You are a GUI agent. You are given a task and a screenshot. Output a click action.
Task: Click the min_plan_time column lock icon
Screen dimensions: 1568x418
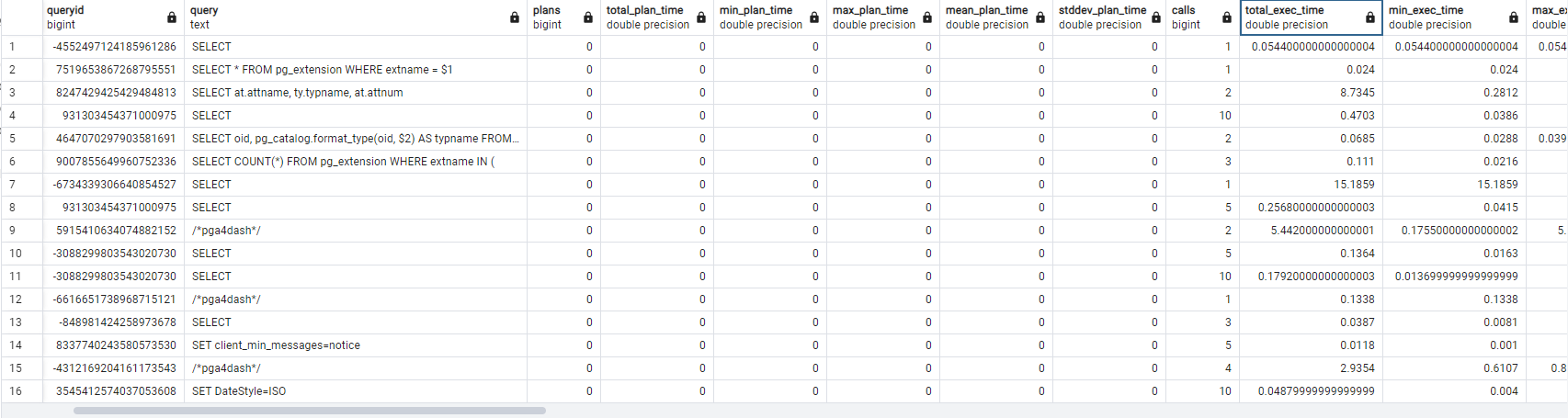814,17
